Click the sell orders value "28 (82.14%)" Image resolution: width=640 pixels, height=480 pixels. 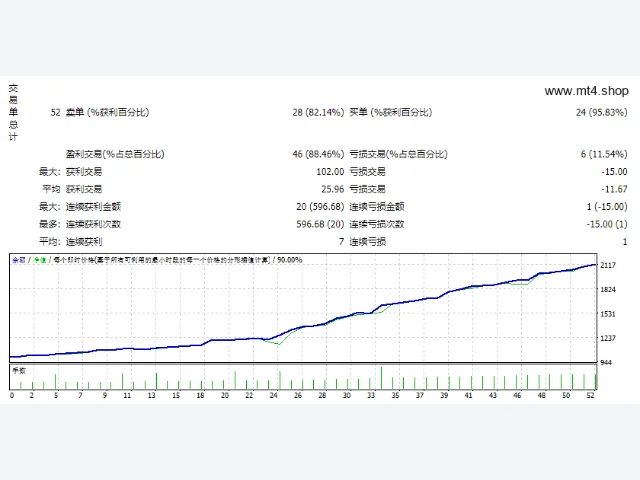point(318,112)
